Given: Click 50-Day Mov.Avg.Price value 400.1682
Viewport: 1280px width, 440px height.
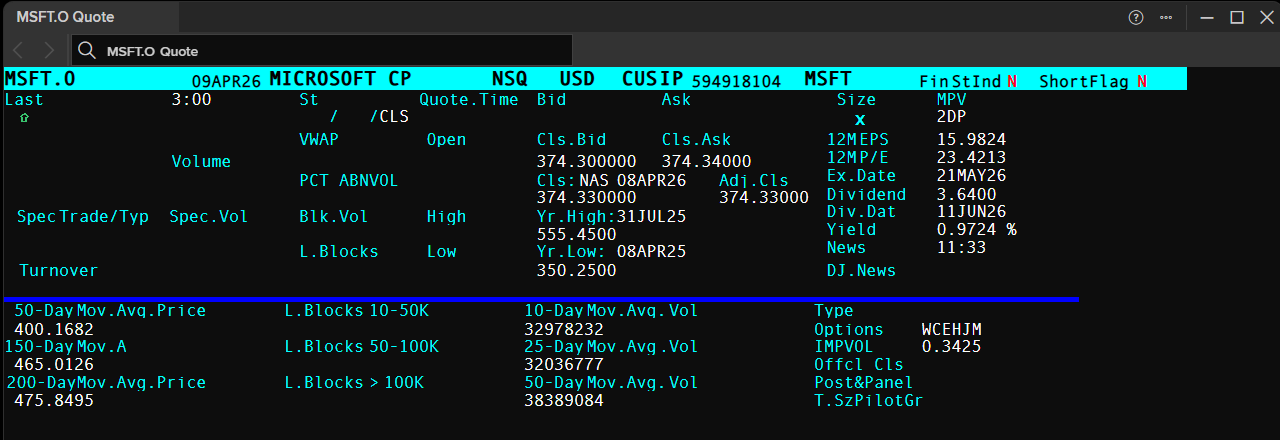Looking at the screenshot, I should point(54,330).
